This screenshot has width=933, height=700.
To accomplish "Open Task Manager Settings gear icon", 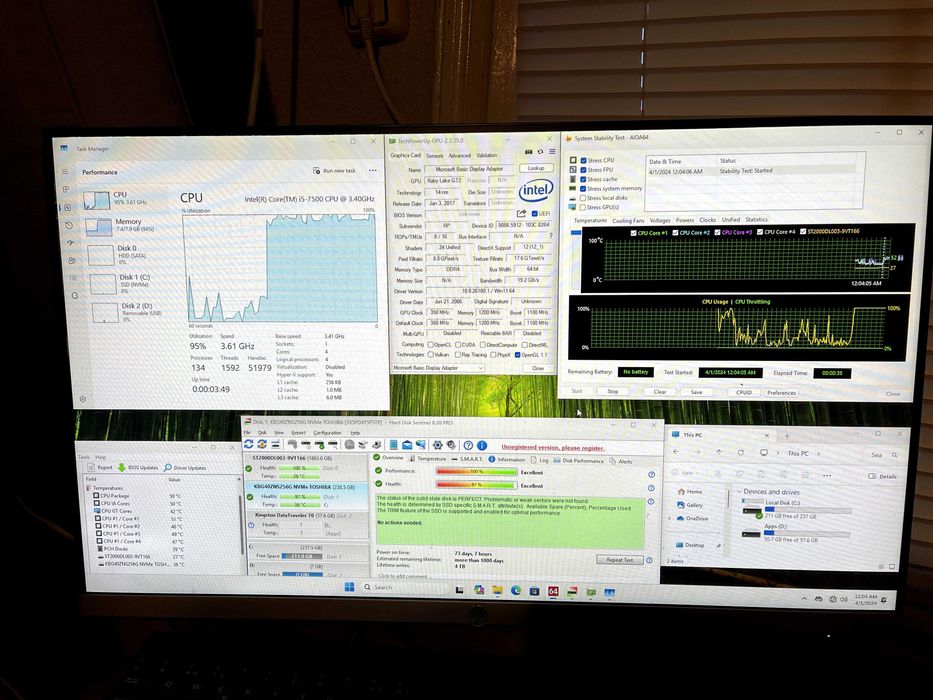I will tap(83, 399).
